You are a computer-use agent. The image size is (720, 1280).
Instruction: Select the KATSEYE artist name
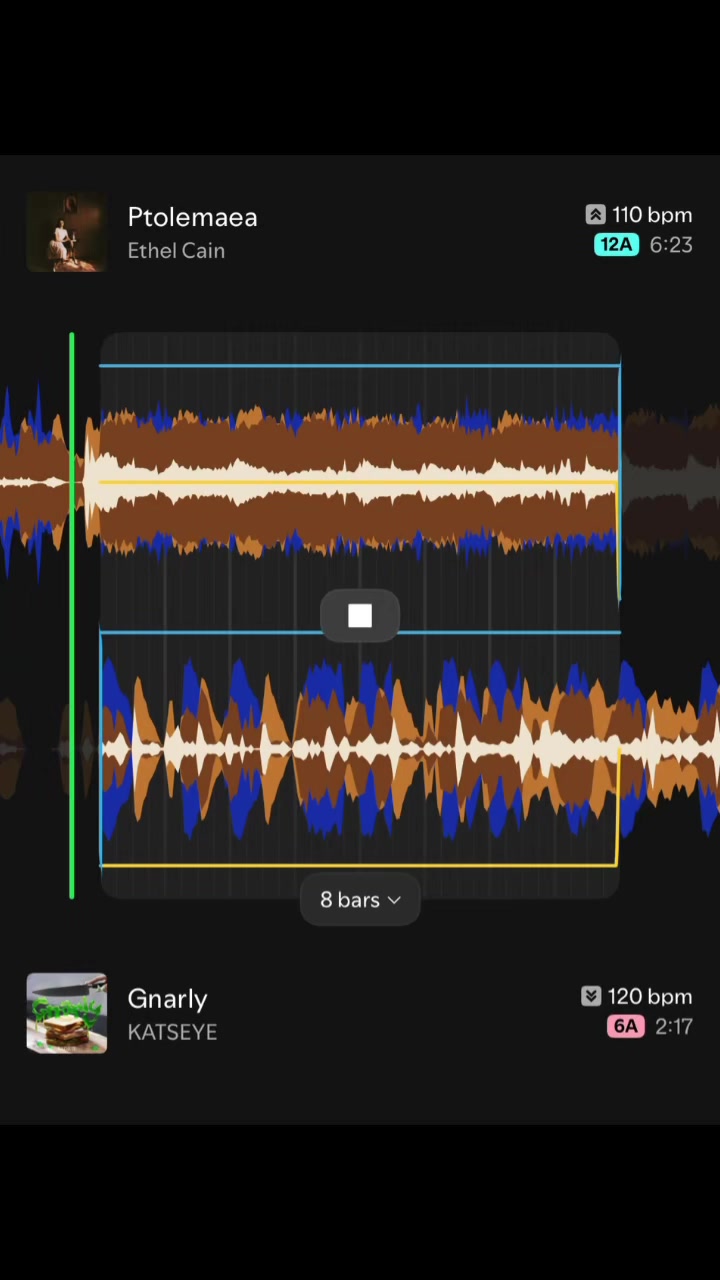(172, 1032)
